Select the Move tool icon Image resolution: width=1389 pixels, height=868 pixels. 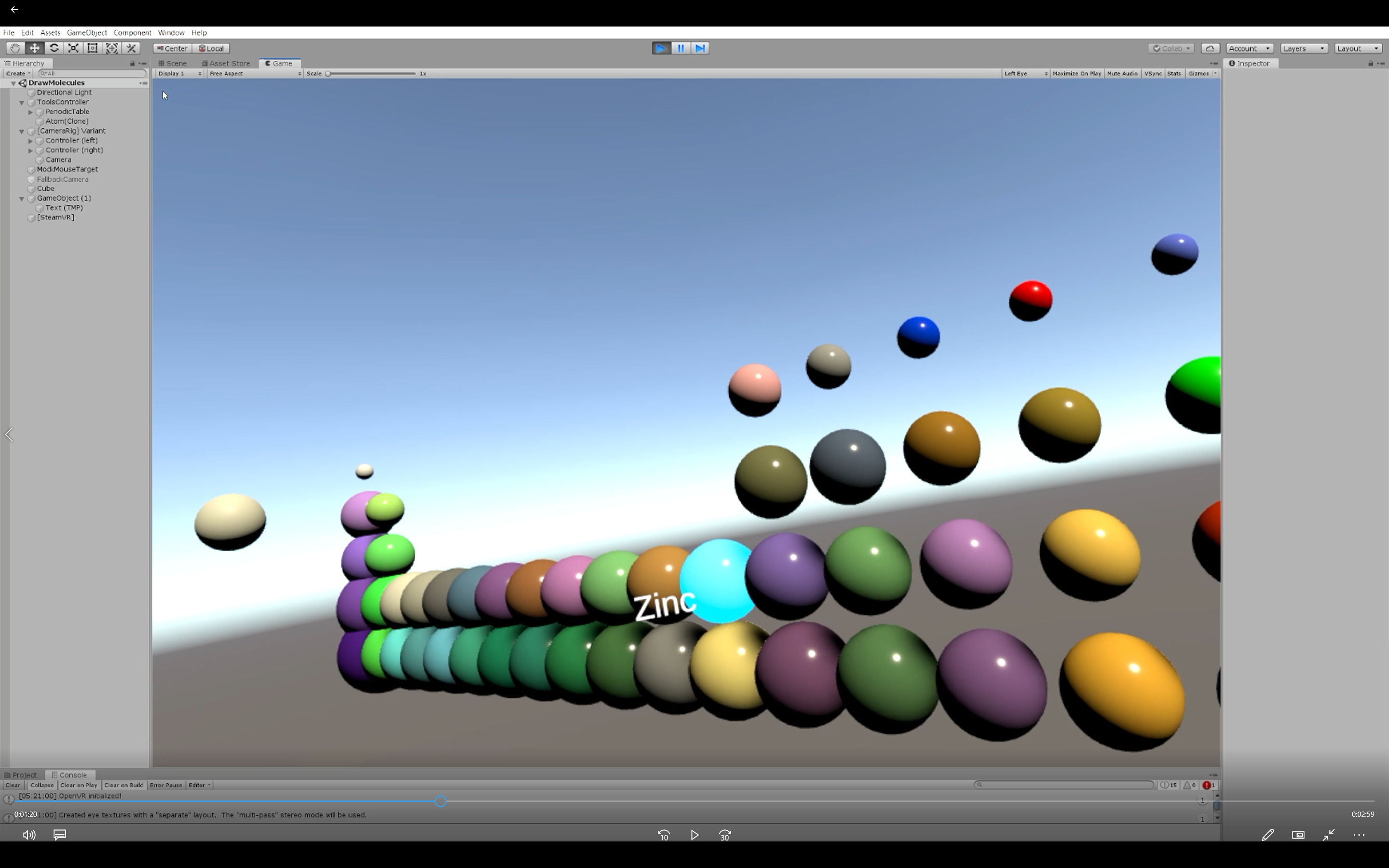[x=34, y=48]
